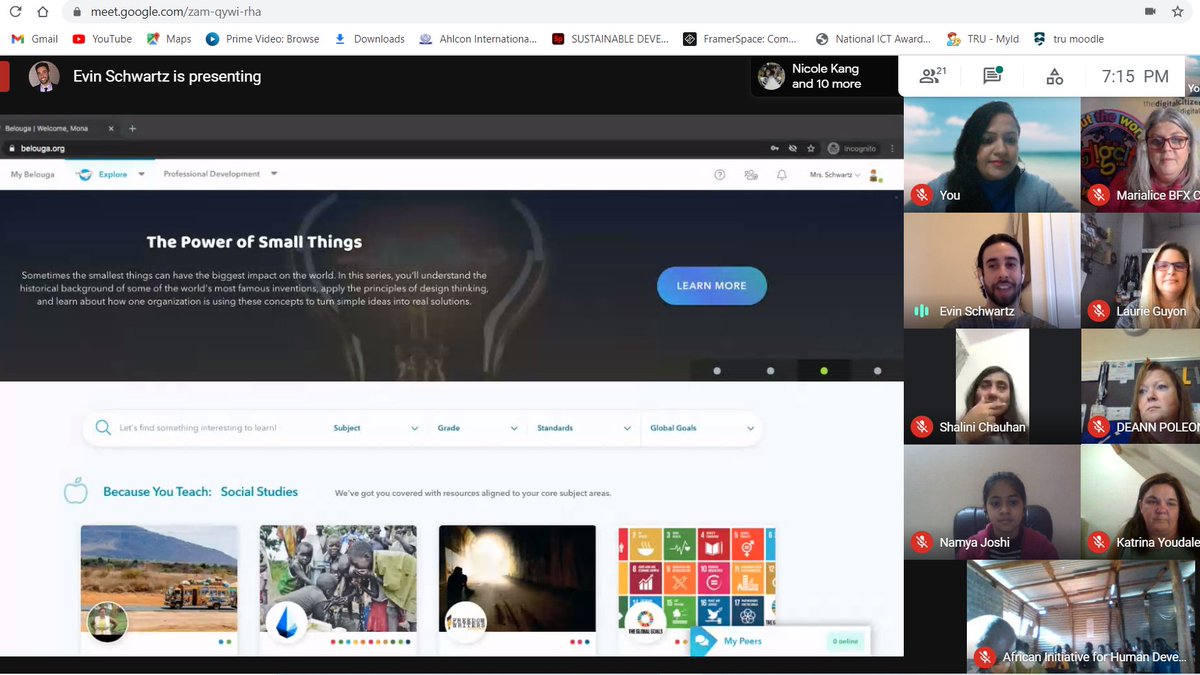Viewport: 1200px width, 675px height.
Task: Open a new tab in shared browser
Action: pos(132,128)
